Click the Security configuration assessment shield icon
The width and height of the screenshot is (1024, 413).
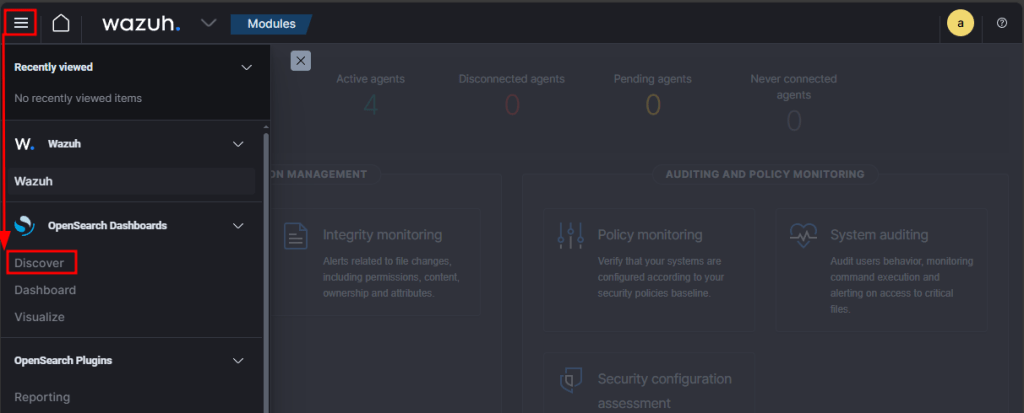(570, 381)
